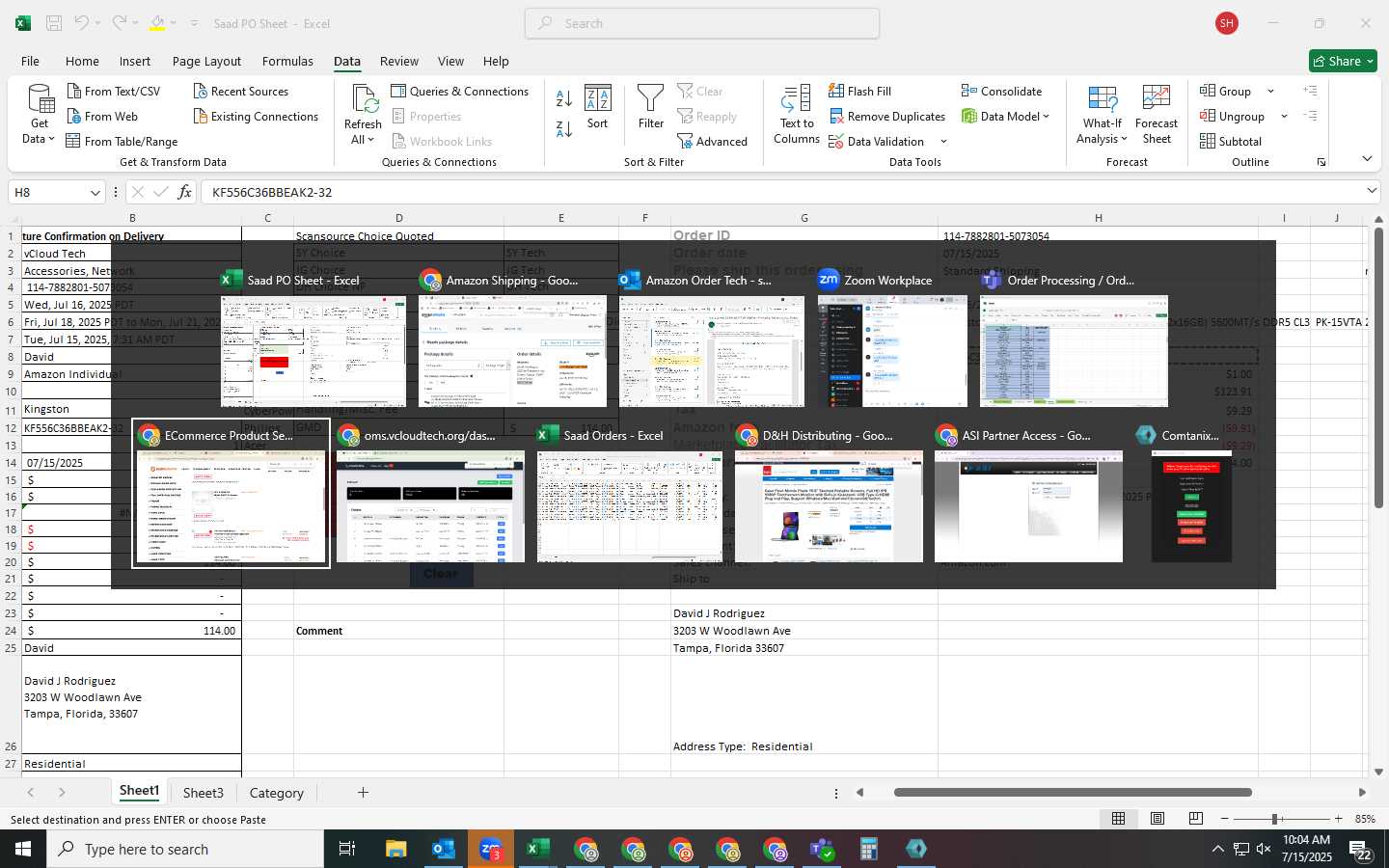Open Recent Sources
Viewport: 1389px width, 868px height.
coord(241,91)
